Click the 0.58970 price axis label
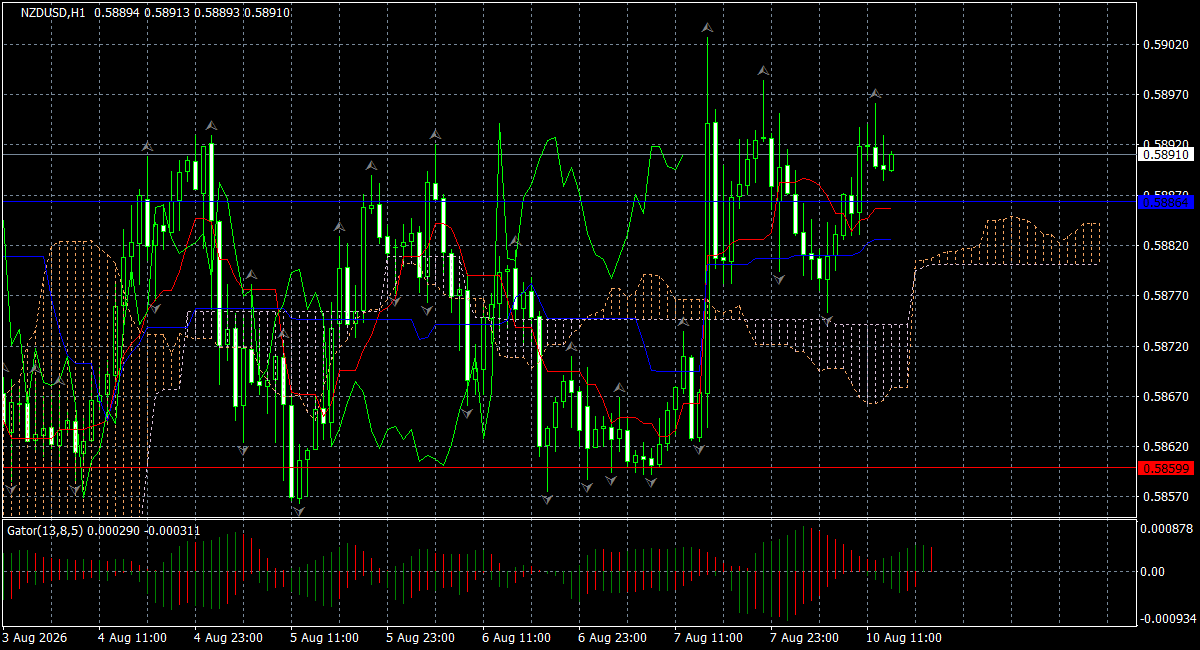Image resolution: width=1200 pixels, height=650 pixels. [x=1165, y=94]
